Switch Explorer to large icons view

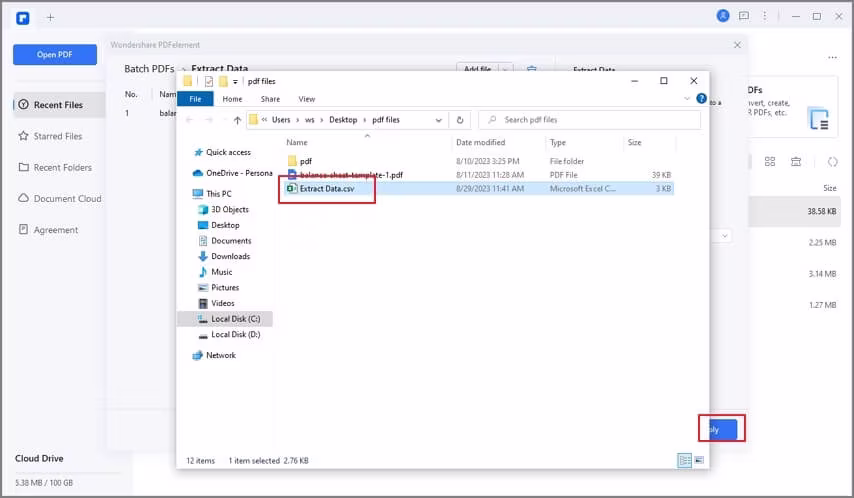[x=699, y=460]
